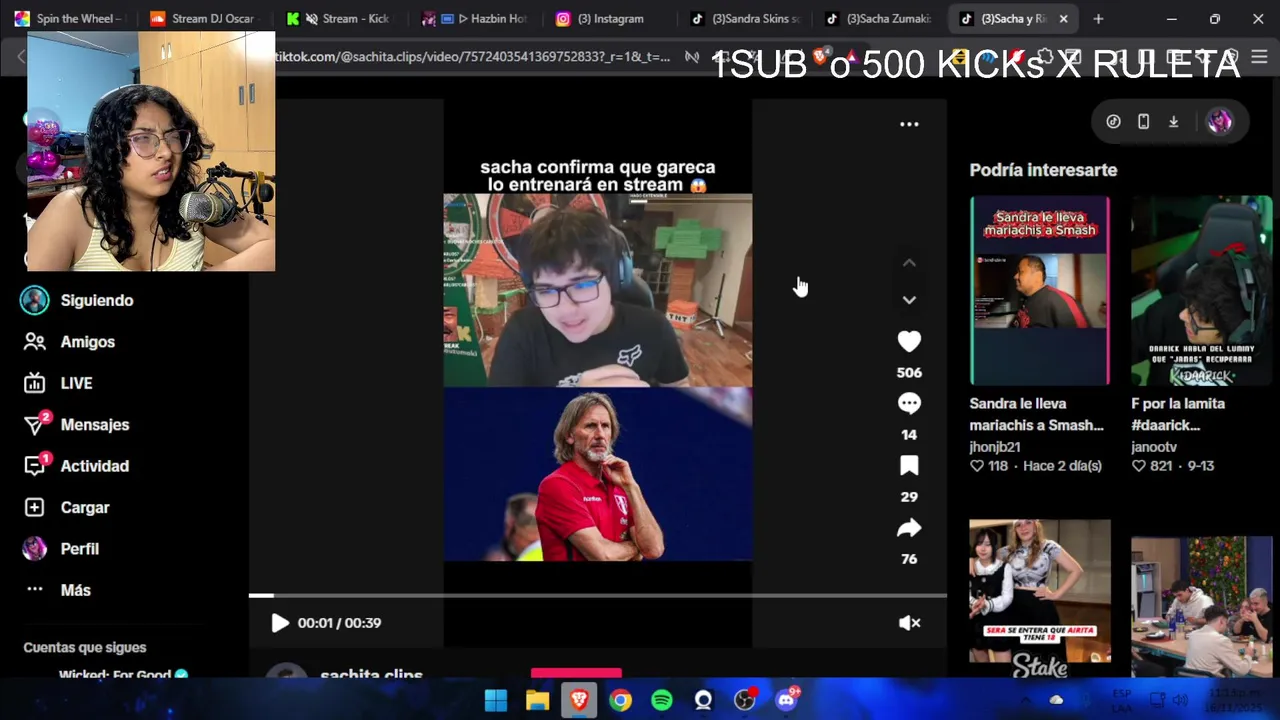Viewport: 1280px width, 720px height.
Task: Open the Daarick gaming chair thumbnail
Action: [1201, 290]
